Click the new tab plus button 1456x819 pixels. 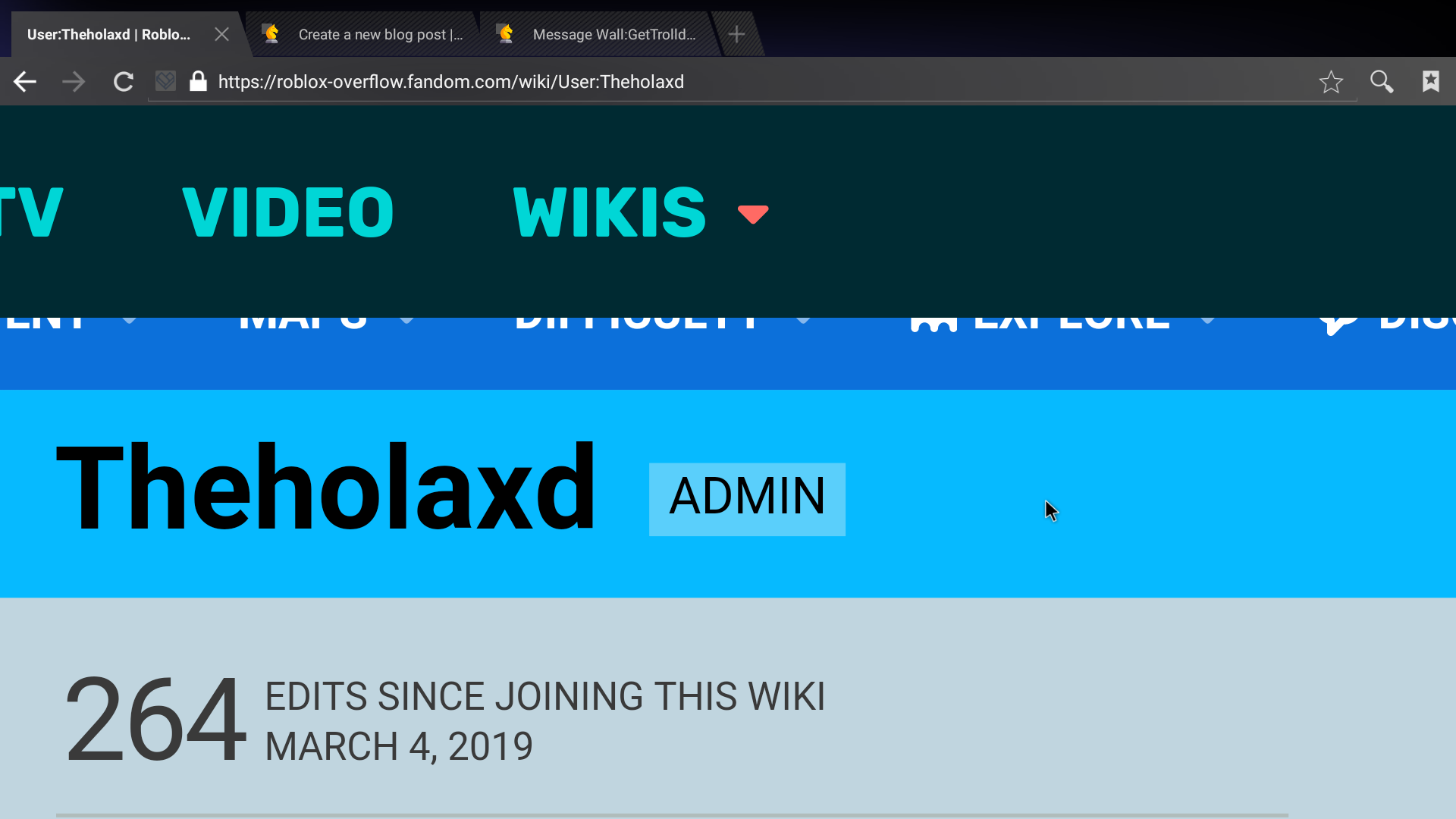coord(735,34)
